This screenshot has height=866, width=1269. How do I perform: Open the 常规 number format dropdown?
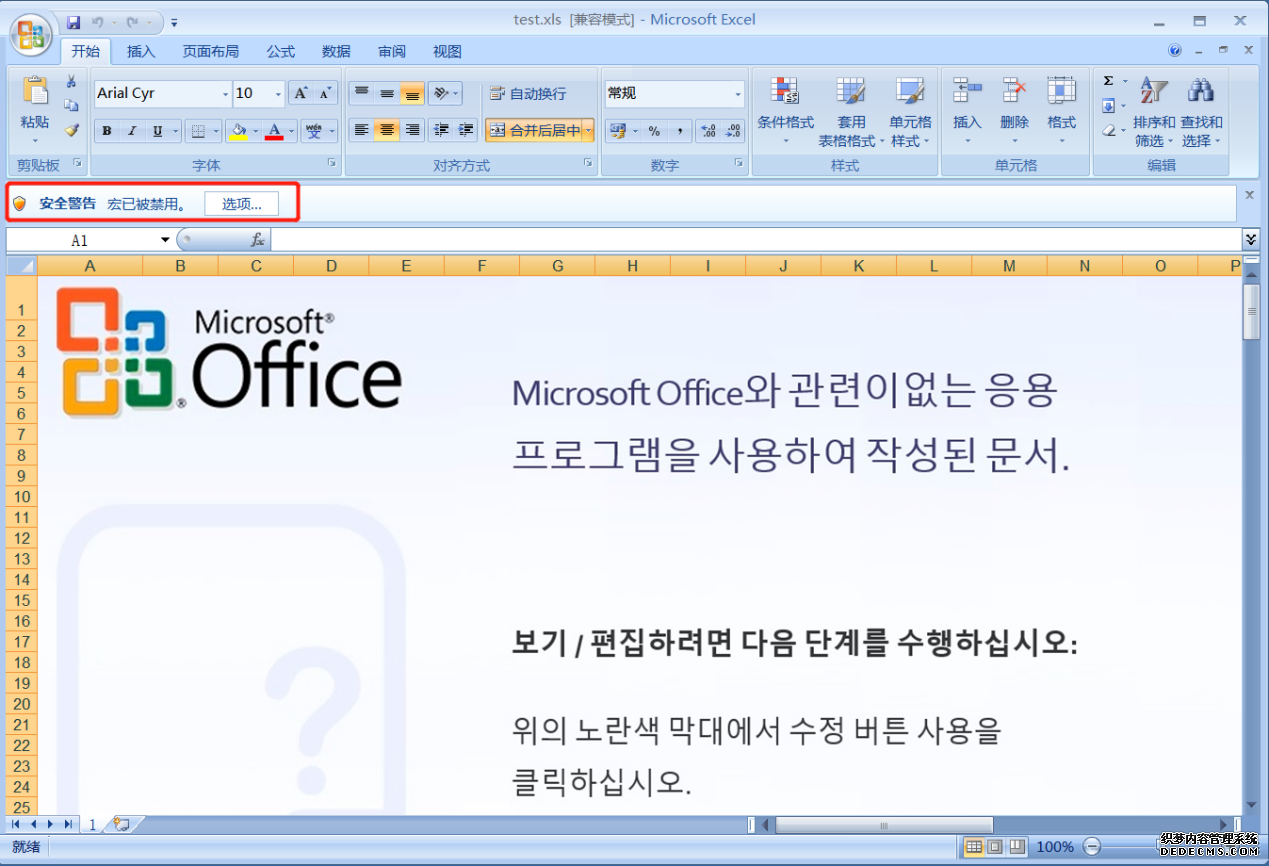(x=738, y=94)
